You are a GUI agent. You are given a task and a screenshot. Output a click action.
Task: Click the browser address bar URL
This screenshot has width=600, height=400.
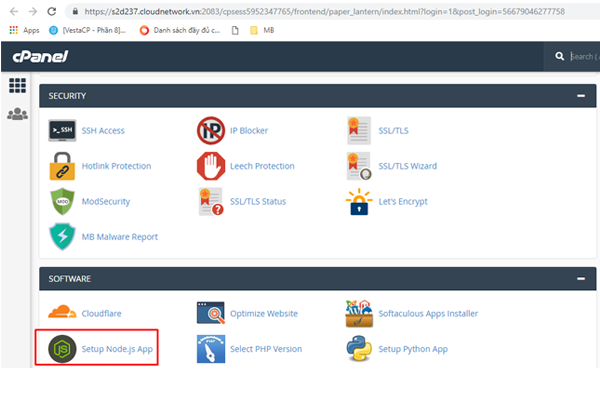[x=324, y=11]
